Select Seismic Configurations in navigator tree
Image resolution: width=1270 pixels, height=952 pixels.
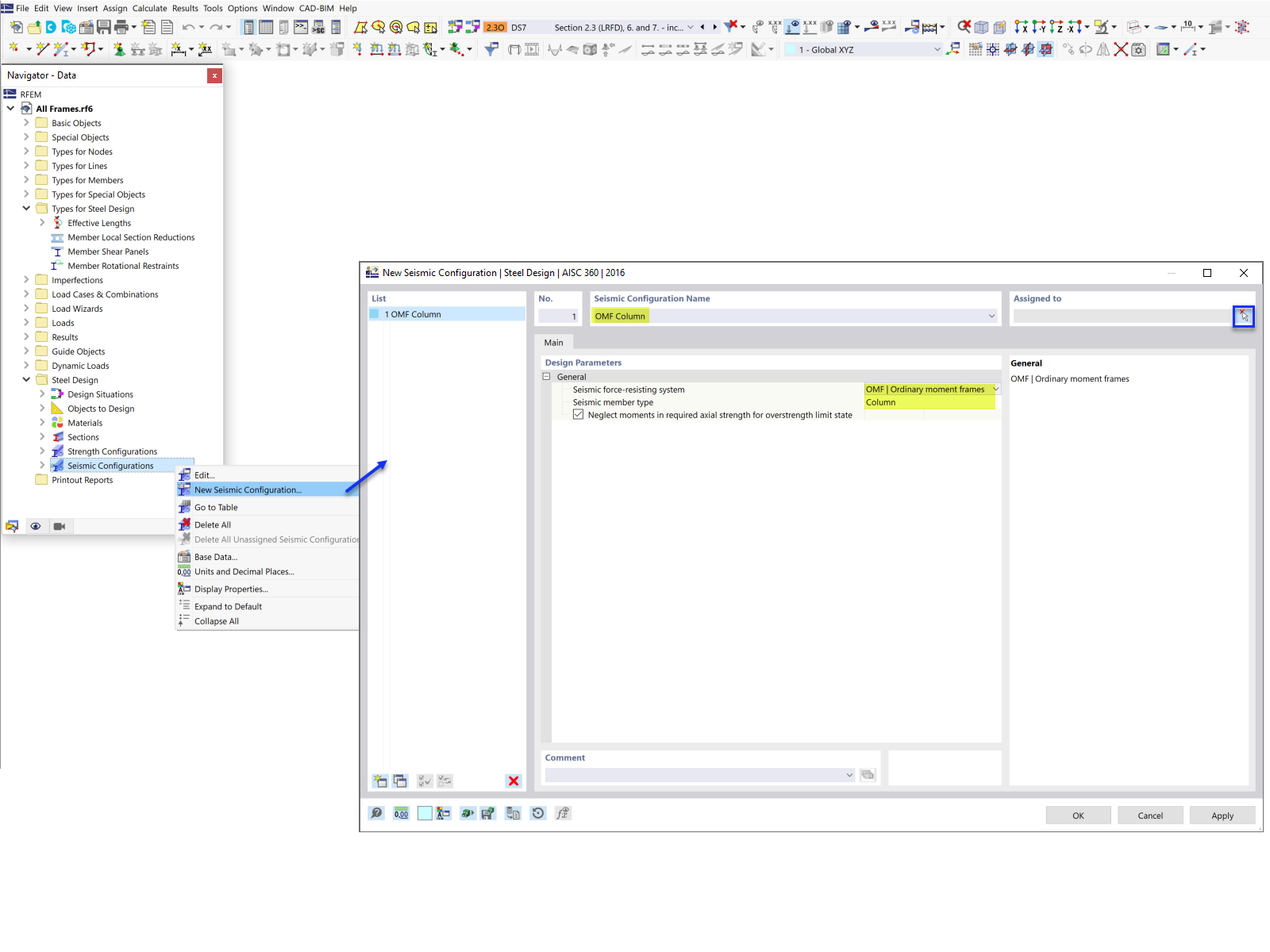(110, 466)
